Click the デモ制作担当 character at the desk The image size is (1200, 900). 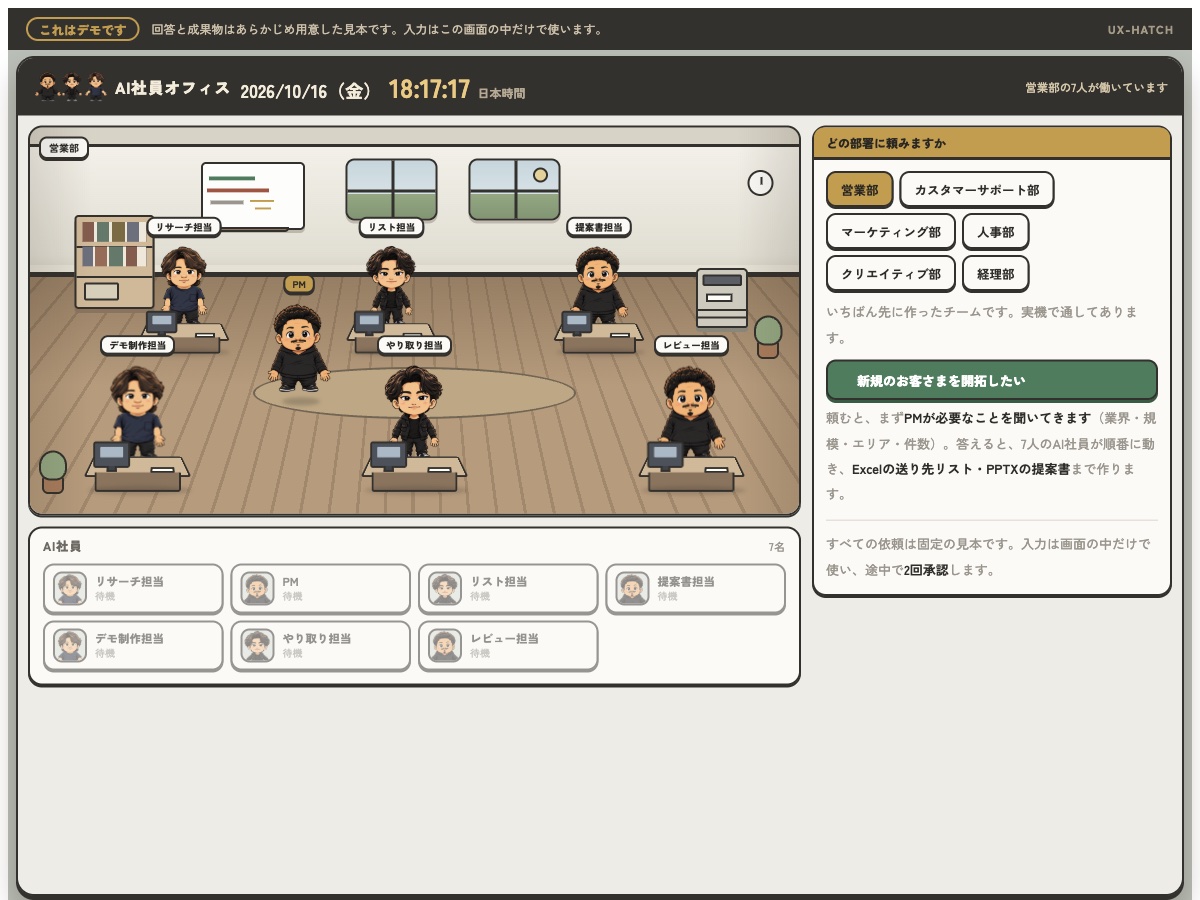pos(136,411)
